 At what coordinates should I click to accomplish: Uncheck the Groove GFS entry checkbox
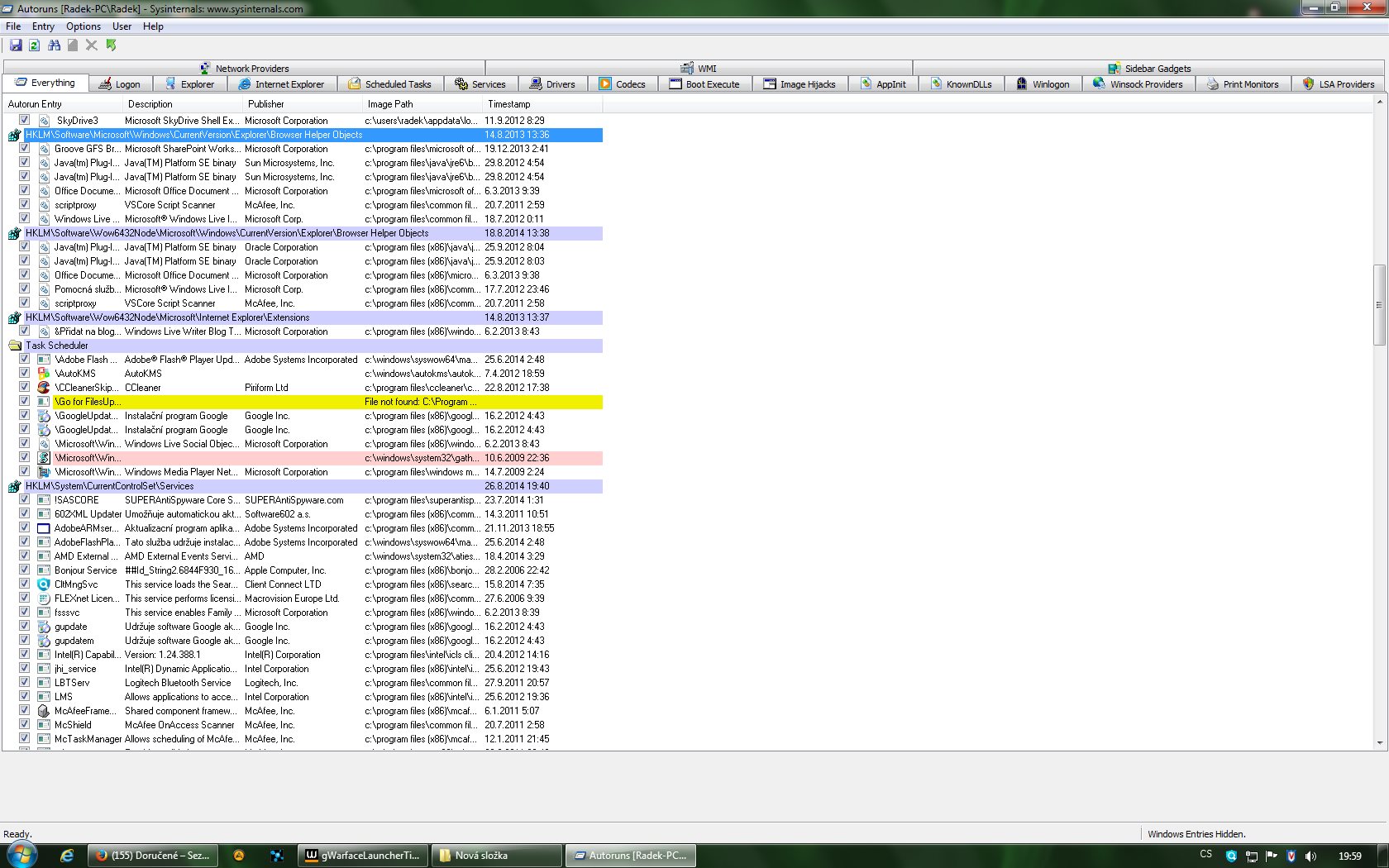coord(25,149)
